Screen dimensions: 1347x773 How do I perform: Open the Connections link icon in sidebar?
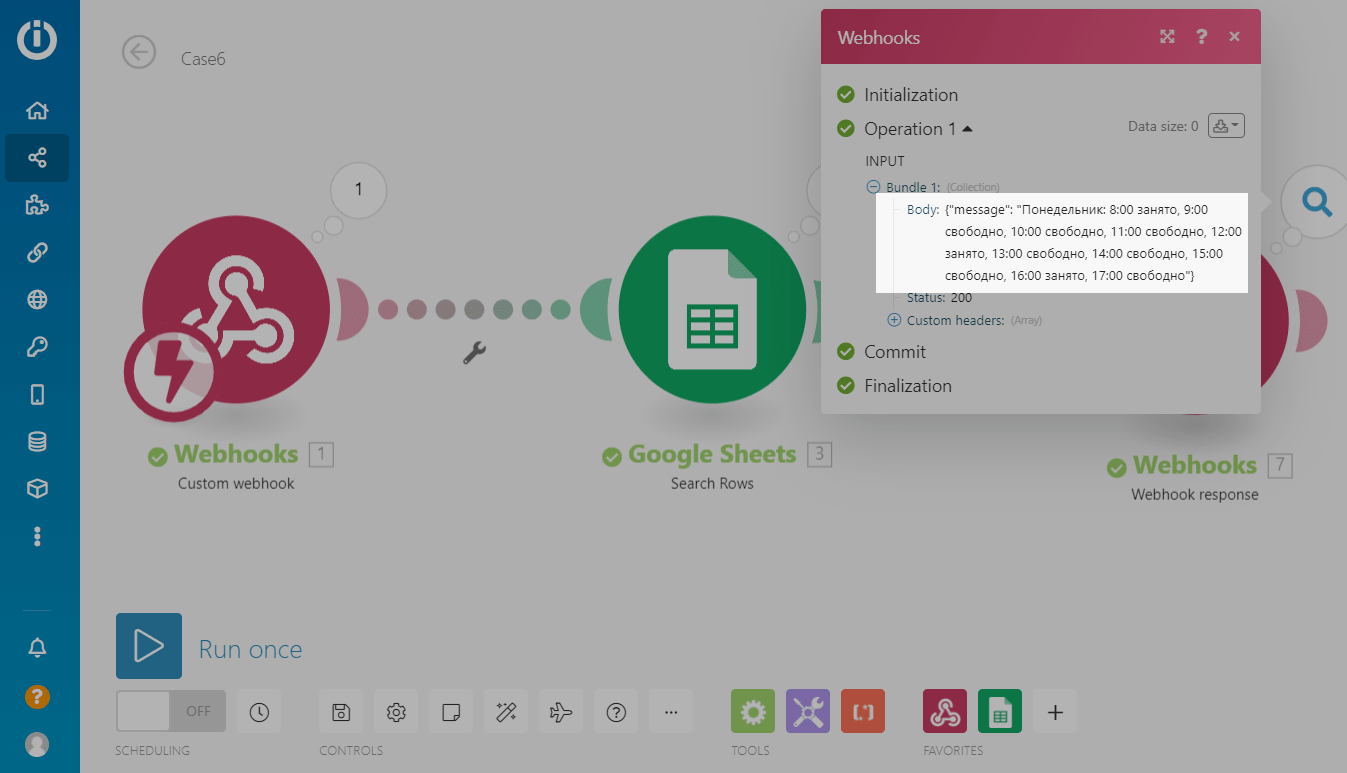[x=37, y=253]
